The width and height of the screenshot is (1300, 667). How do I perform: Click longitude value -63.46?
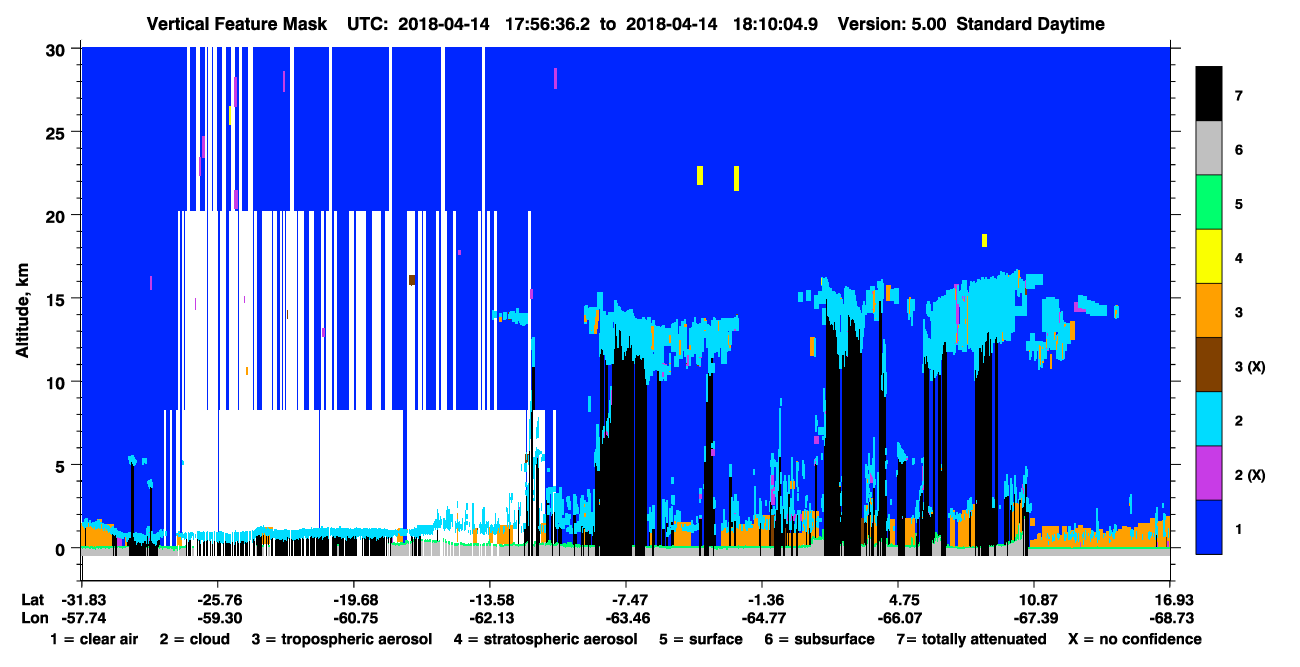click(x=626, y=619)
